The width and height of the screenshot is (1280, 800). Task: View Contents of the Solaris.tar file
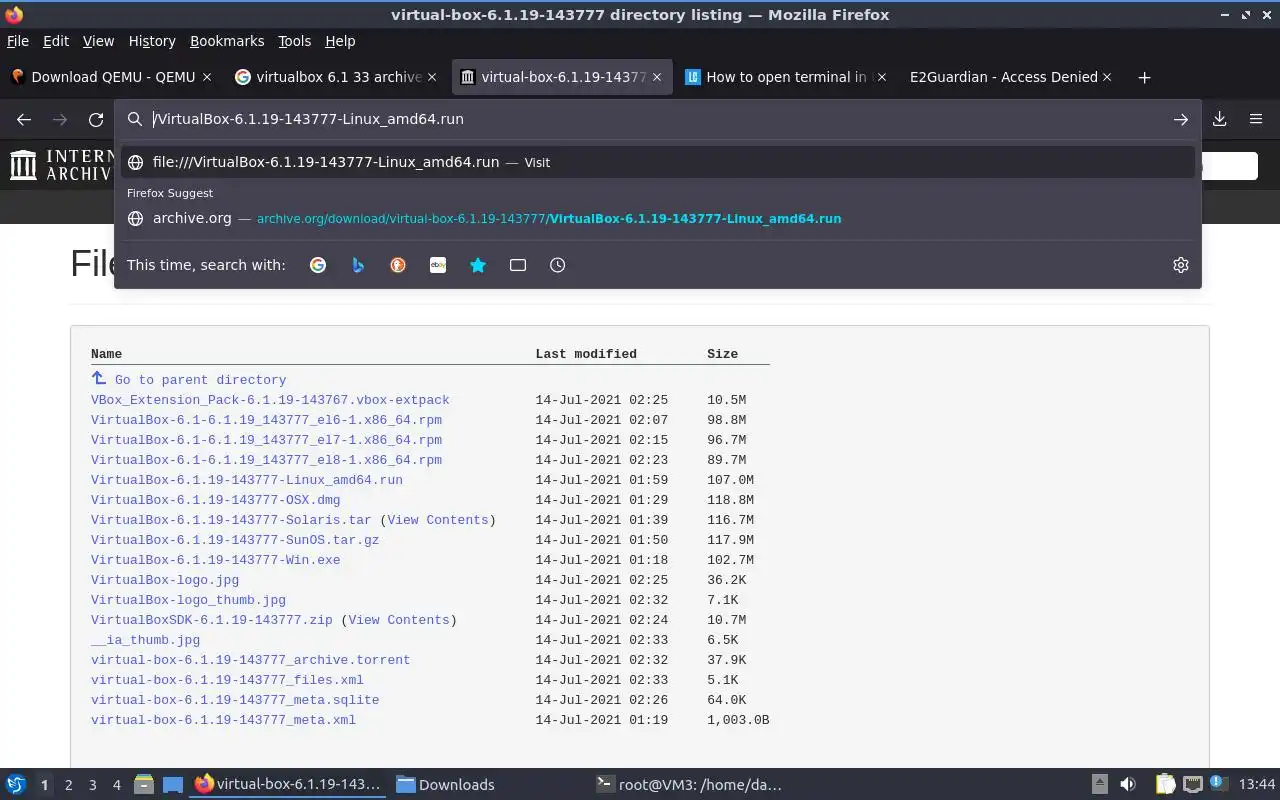438,520
